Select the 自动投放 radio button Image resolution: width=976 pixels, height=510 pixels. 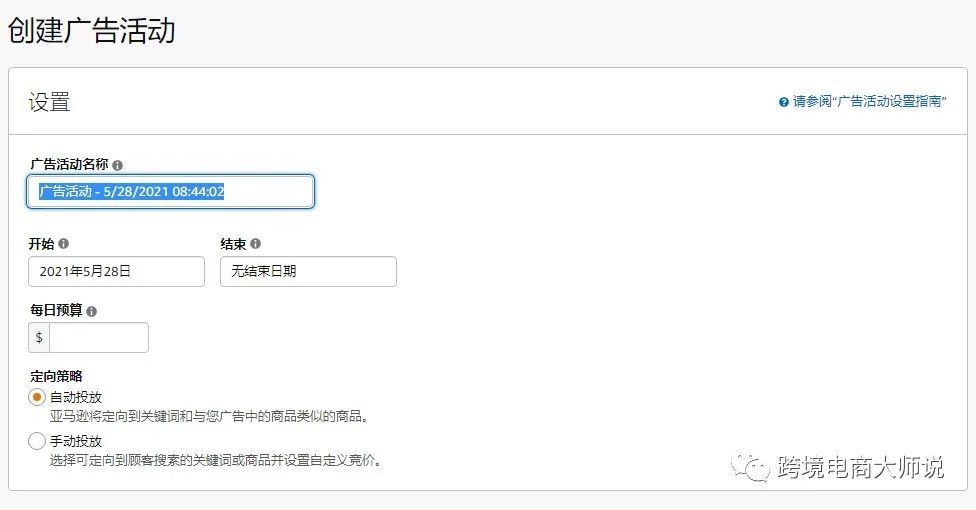[x=37, y=397]
